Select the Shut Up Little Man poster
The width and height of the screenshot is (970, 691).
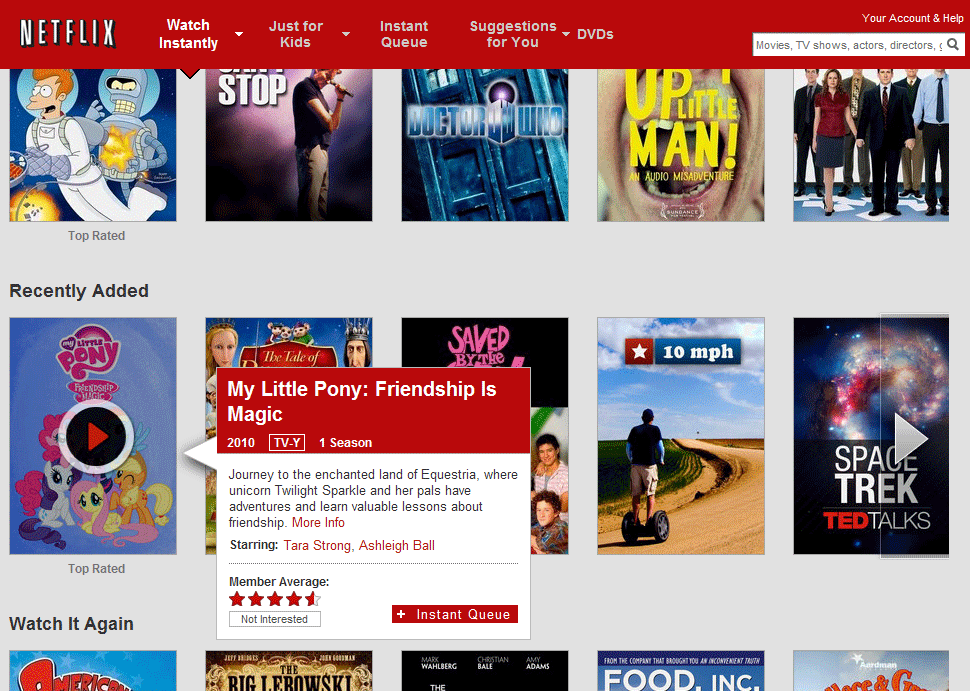click(x=680, y=145)
